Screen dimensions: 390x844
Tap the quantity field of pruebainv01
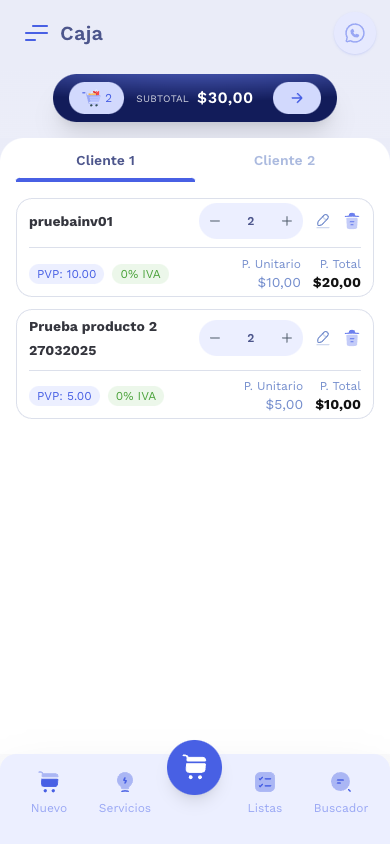[x=251, y=221]
